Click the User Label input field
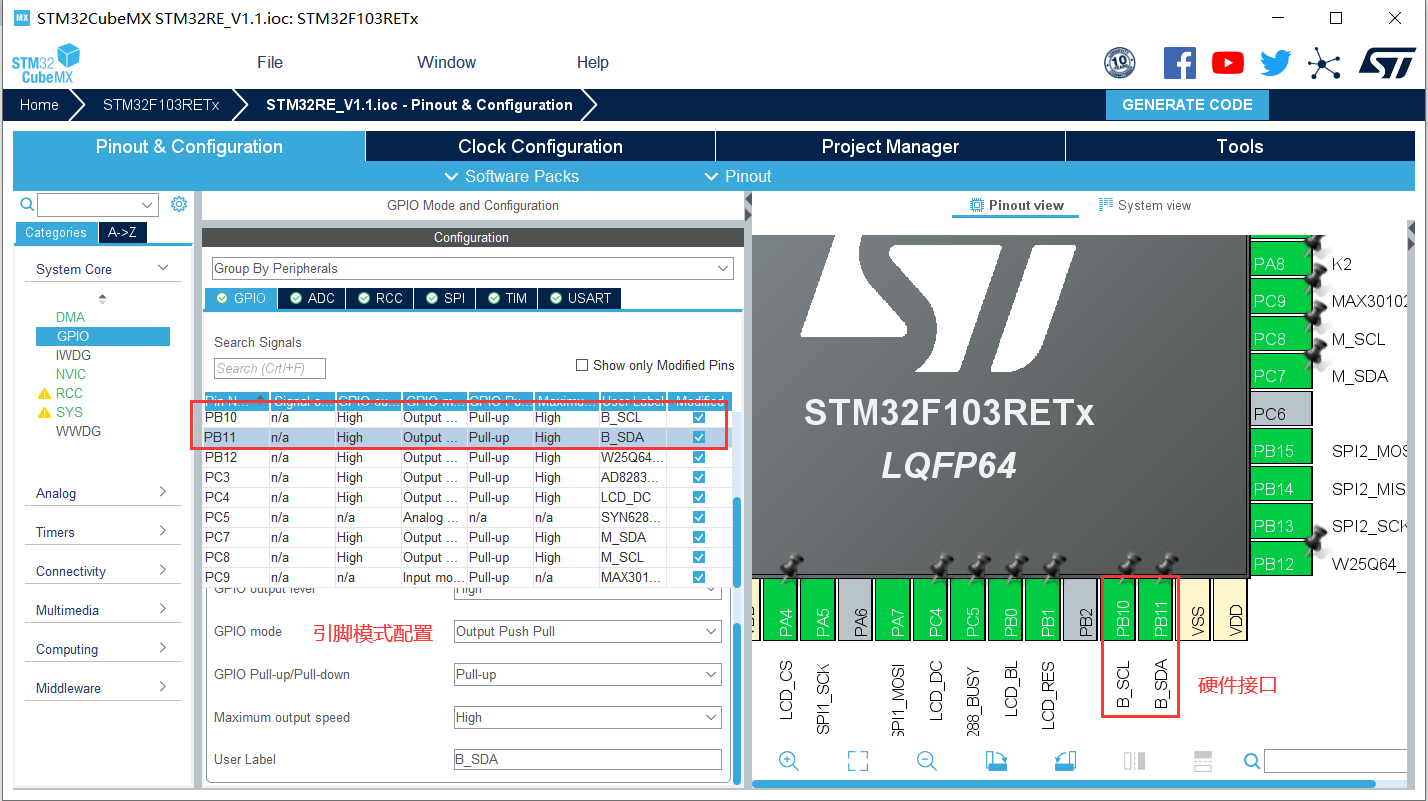1428x801 pixels. 588,759
